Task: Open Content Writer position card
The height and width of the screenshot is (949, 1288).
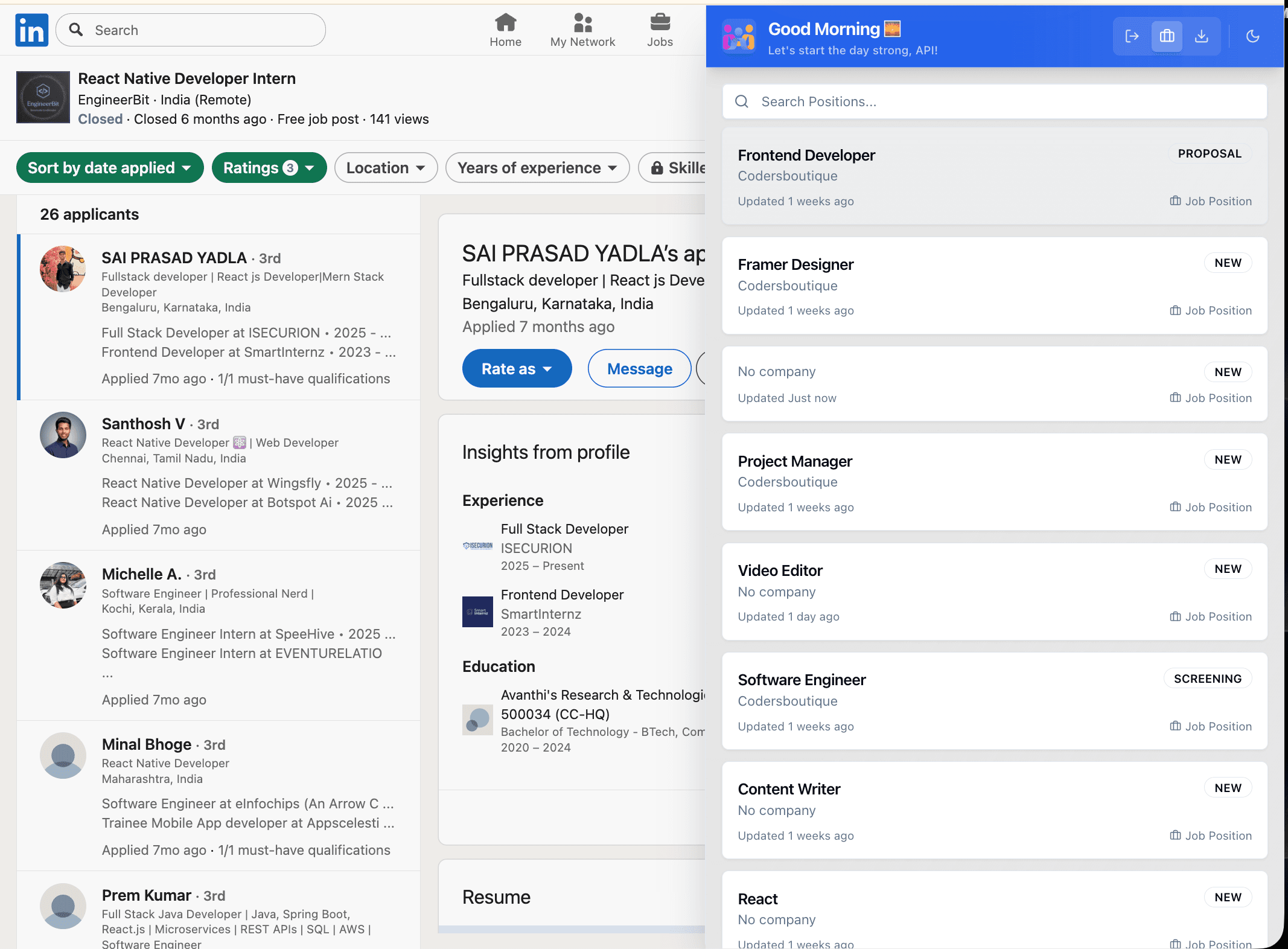Action: tap(994, 810)
